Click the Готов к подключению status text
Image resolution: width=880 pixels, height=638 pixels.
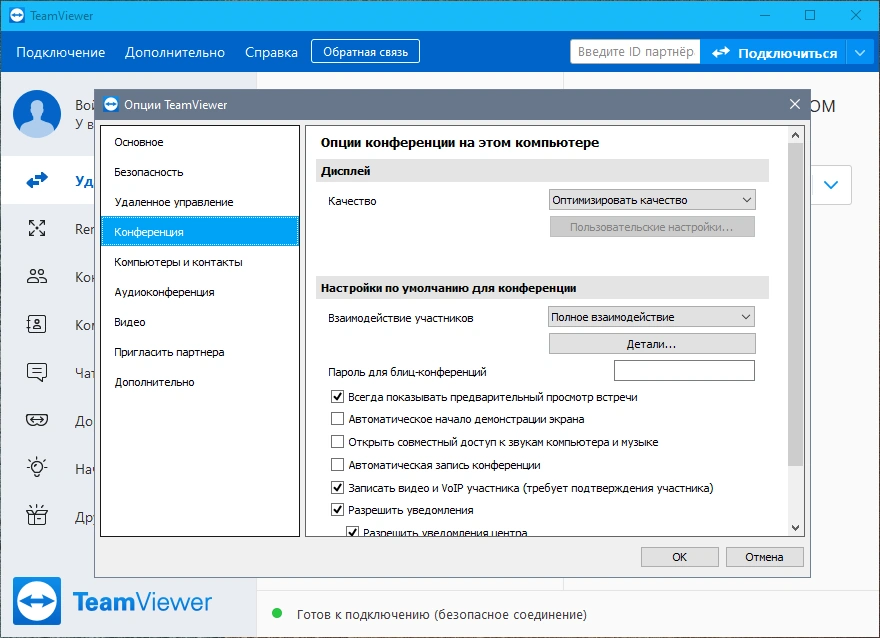tap(442, 614)
